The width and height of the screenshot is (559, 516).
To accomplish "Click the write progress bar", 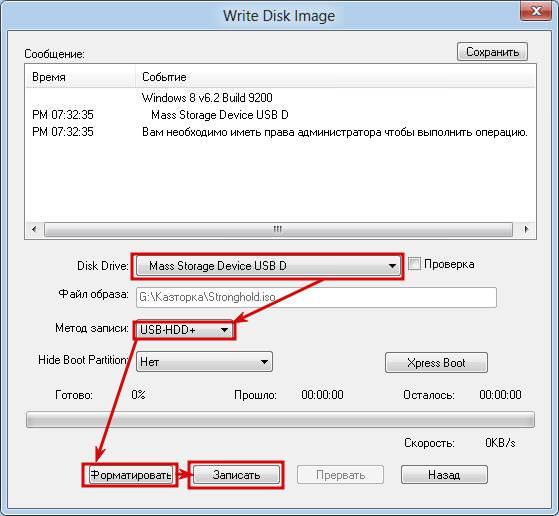I will (280, 419).
